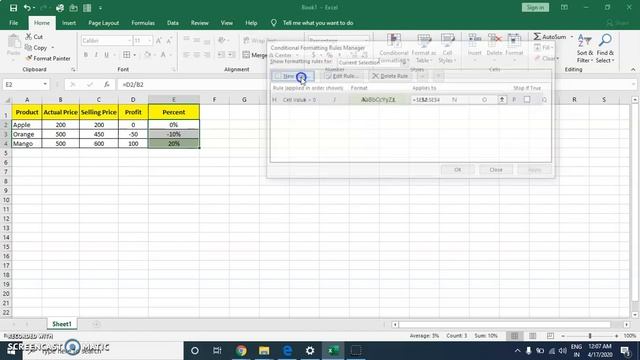Click Tell me lightbulb icon
This screenshot has width=640, height=360.
point(273,23)
